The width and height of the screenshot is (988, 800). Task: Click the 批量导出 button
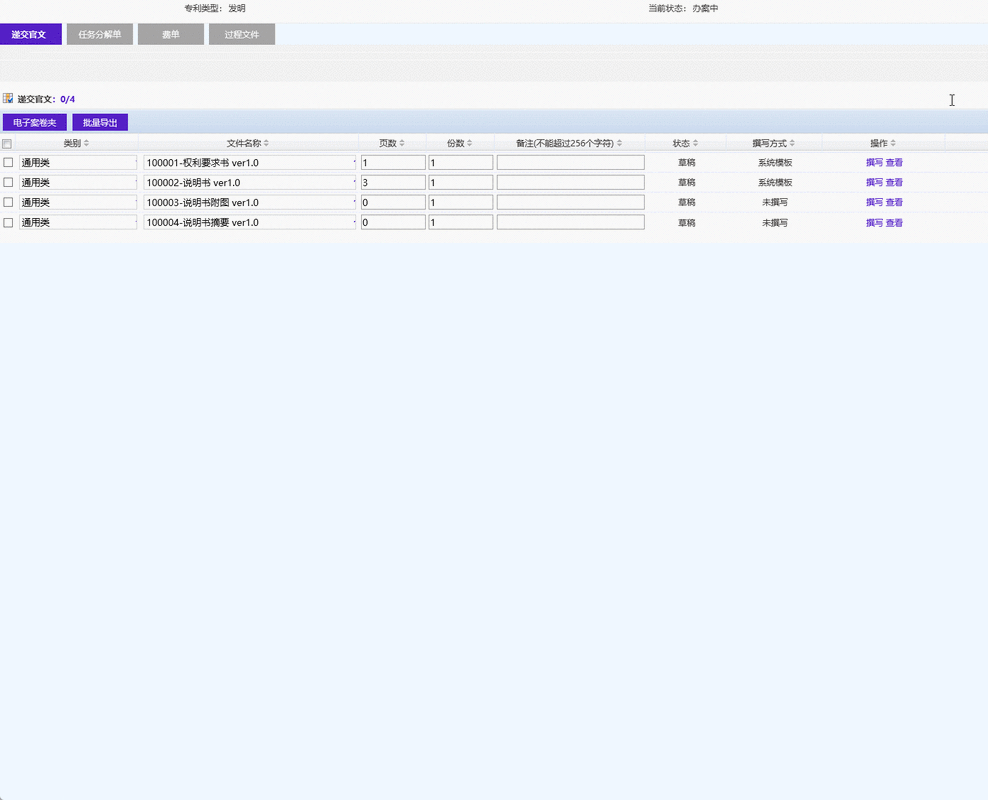(x=100, y=122)
